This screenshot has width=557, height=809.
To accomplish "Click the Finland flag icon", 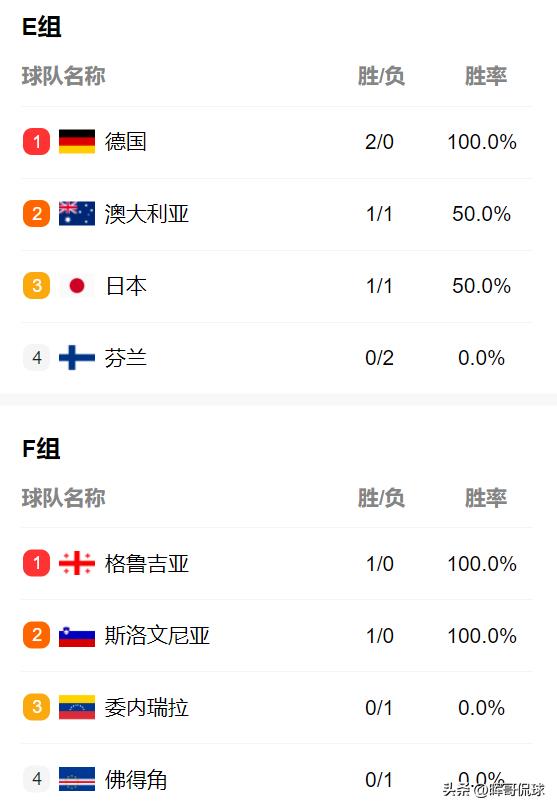I will click(77, 358).
